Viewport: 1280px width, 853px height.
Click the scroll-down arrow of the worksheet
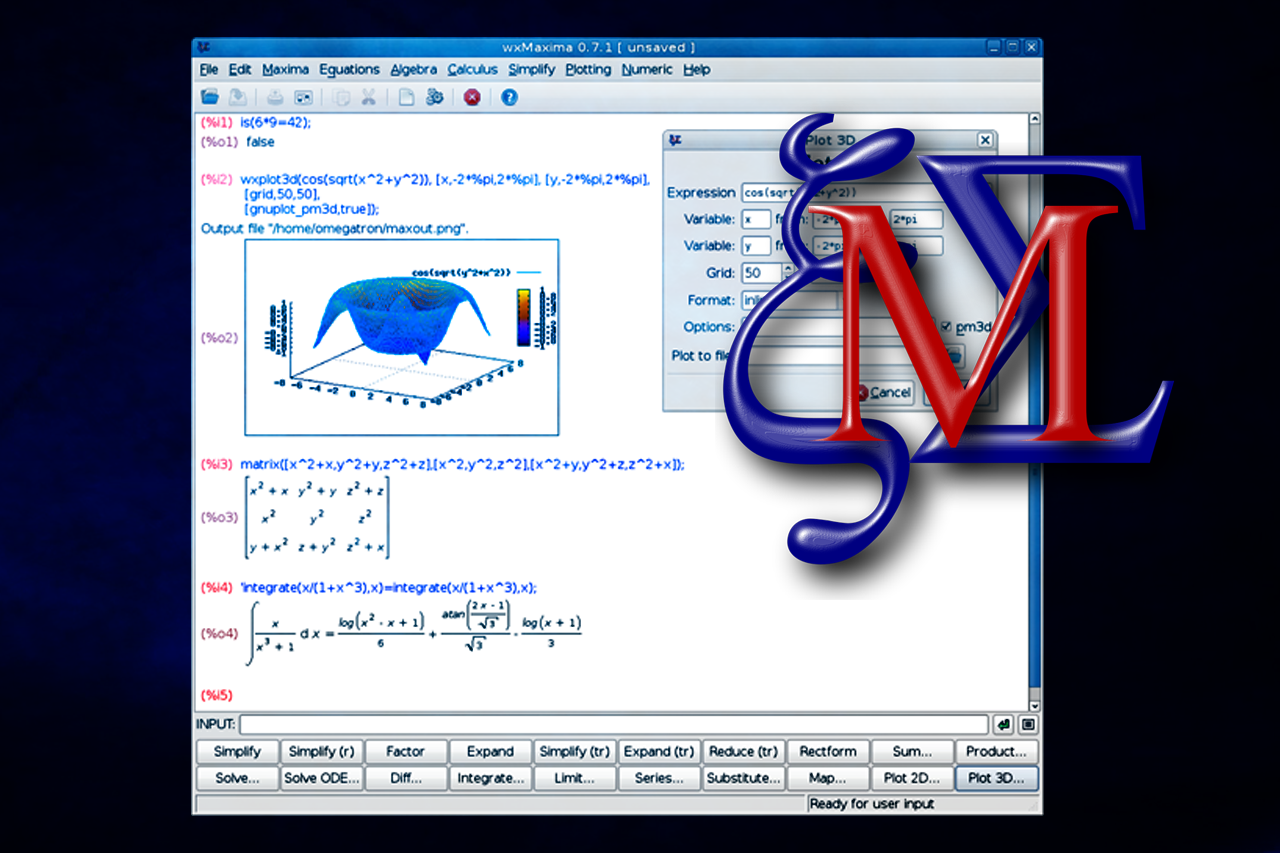pos(1034,704)
